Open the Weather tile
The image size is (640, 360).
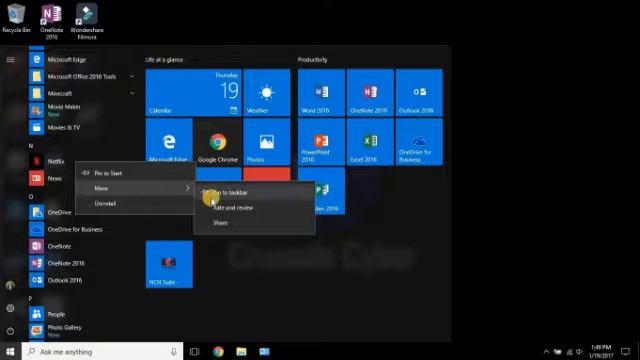coord(267,93)
